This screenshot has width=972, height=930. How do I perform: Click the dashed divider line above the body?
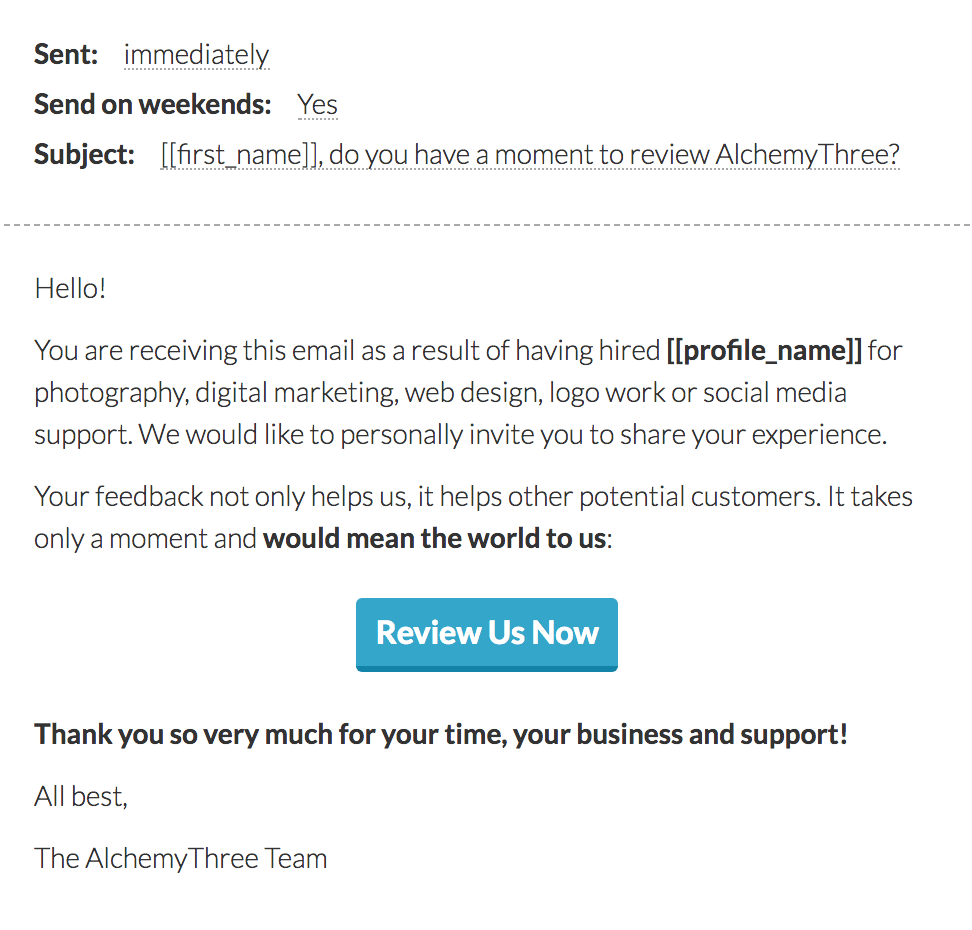coord(486,225)
